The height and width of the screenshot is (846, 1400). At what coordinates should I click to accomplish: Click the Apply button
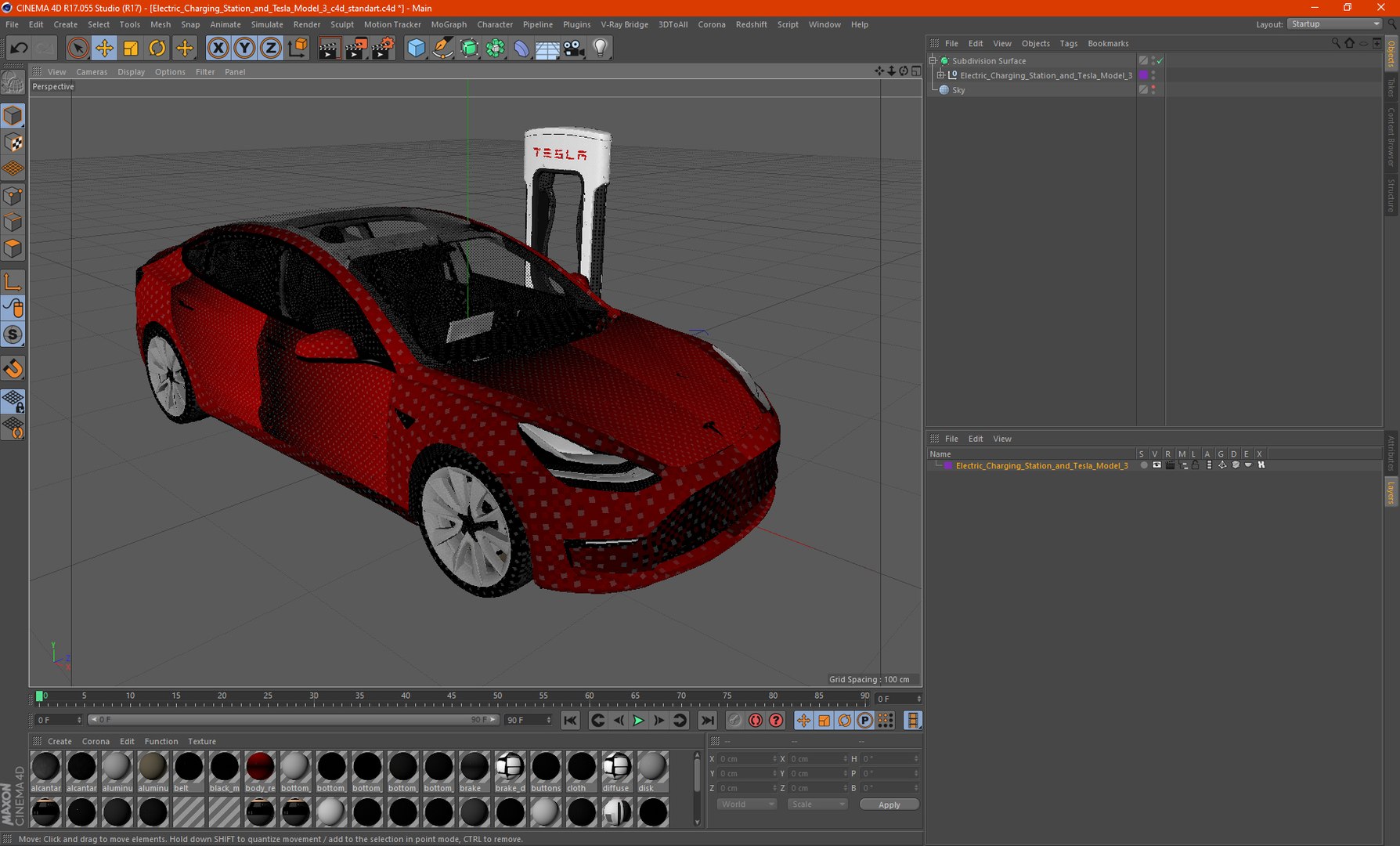(x=889, y=804)
